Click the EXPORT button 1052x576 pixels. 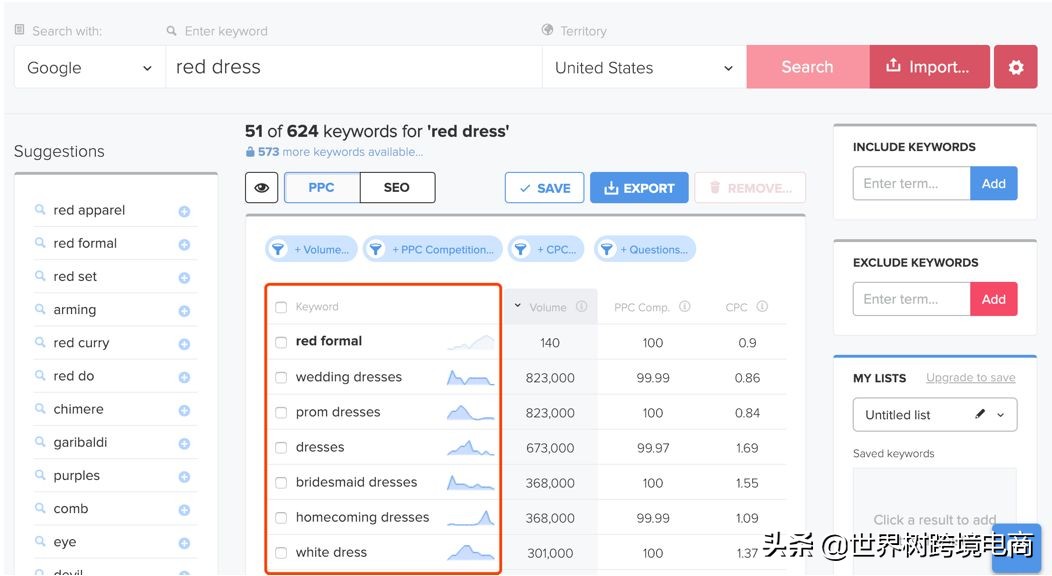pyautogui.click(x=639, y=187)
